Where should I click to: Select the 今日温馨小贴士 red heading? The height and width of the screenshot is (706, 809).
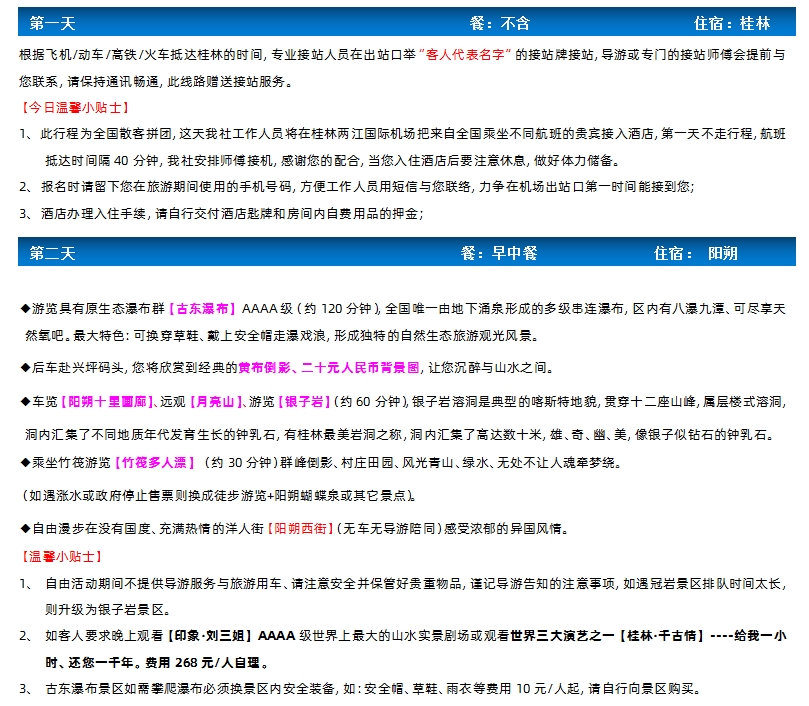(75, 106)
